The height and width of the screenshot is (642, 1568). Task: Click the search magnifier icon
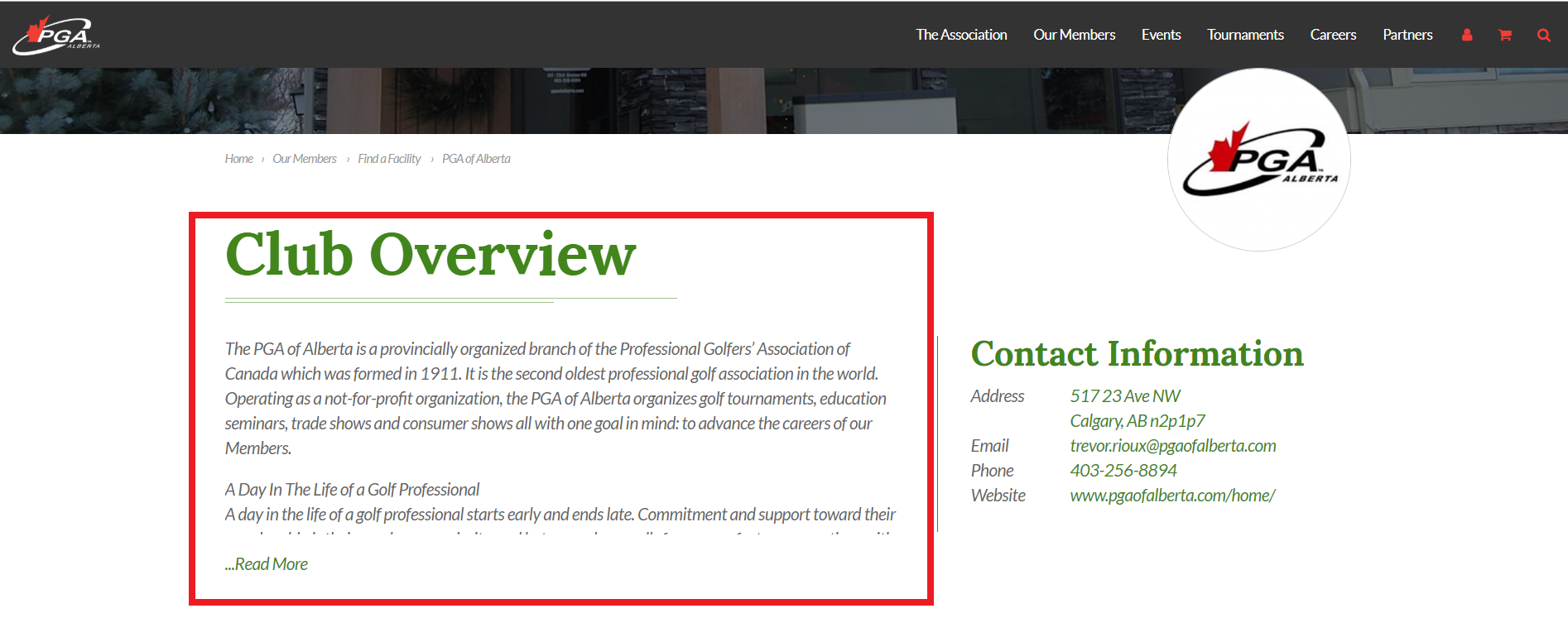1543,35
